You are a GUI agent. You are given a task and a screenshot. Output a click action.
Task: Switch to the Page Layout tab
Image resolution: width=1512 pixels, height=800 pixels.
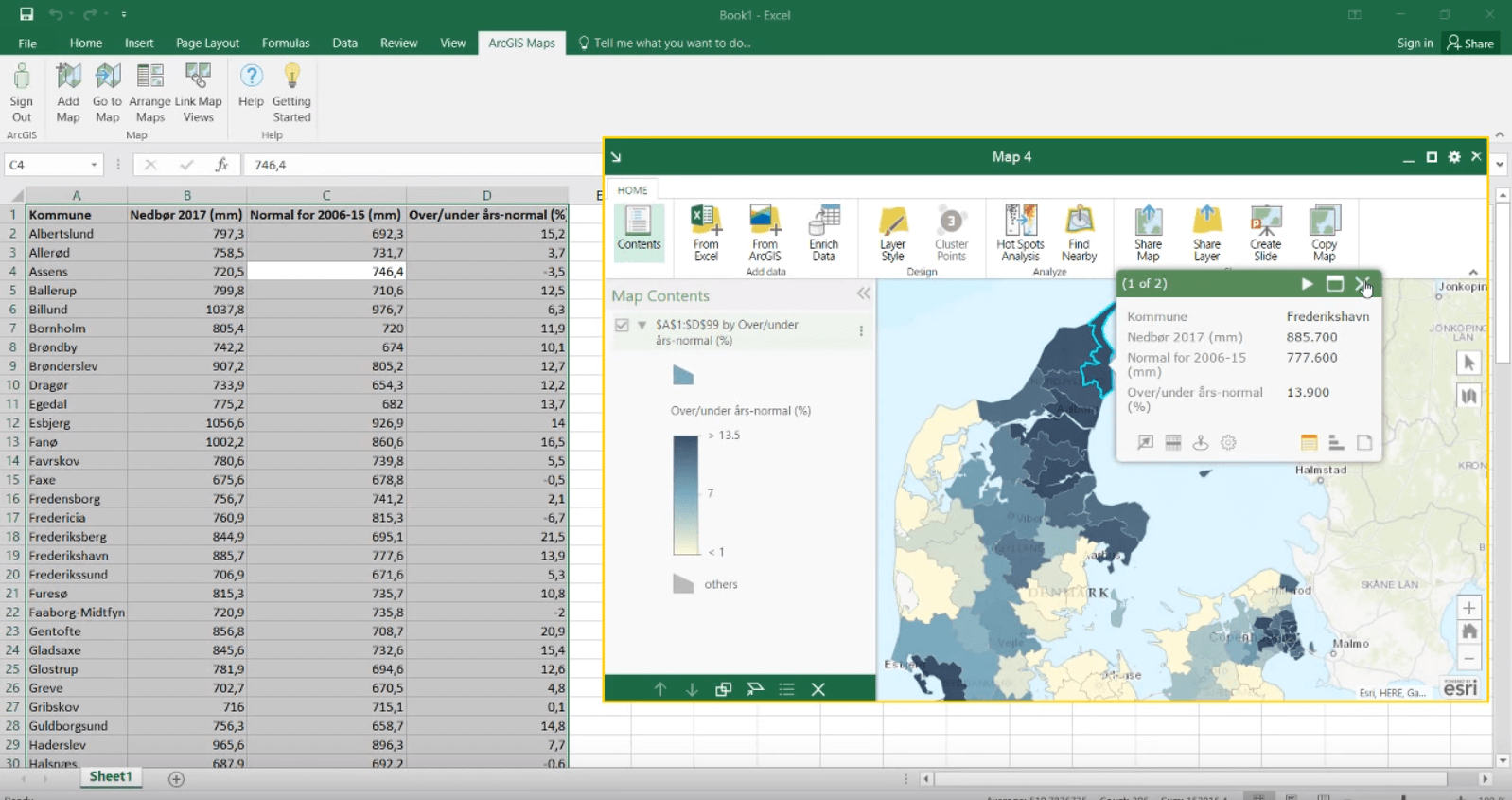207,43
